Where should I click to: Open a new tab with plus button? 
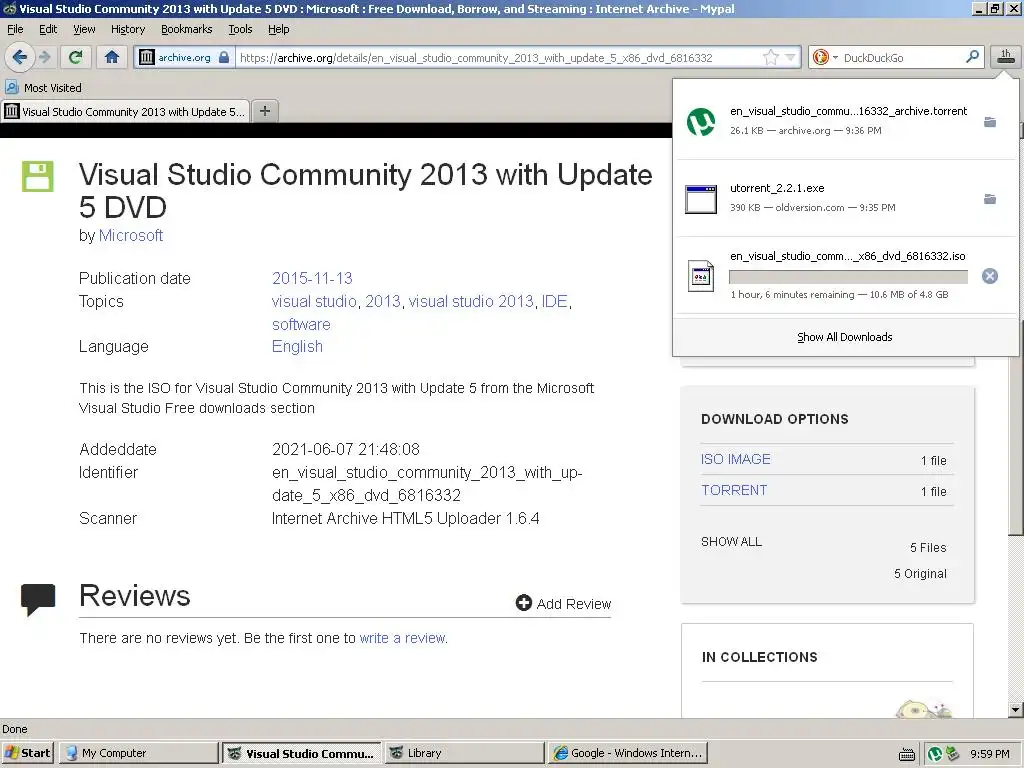(x=264, y=111)
